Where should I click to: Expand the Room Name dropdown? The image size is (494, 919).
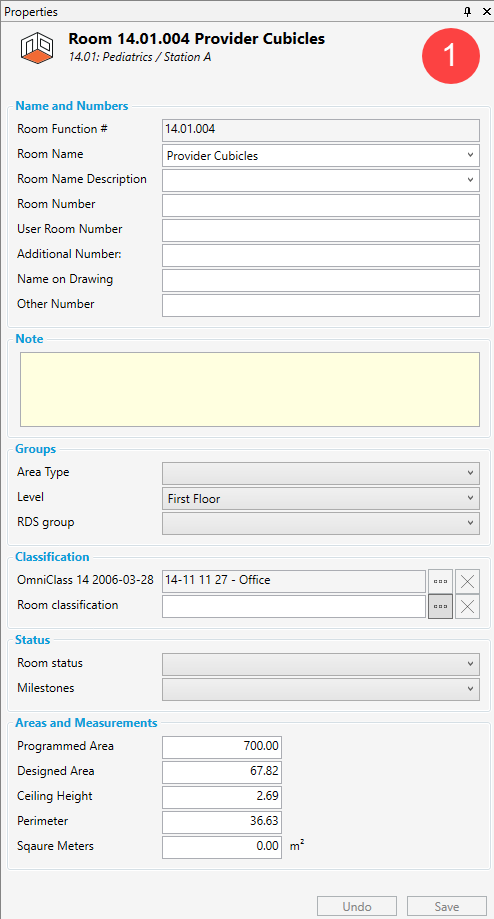pyautogui.click(x=321, y=155)
